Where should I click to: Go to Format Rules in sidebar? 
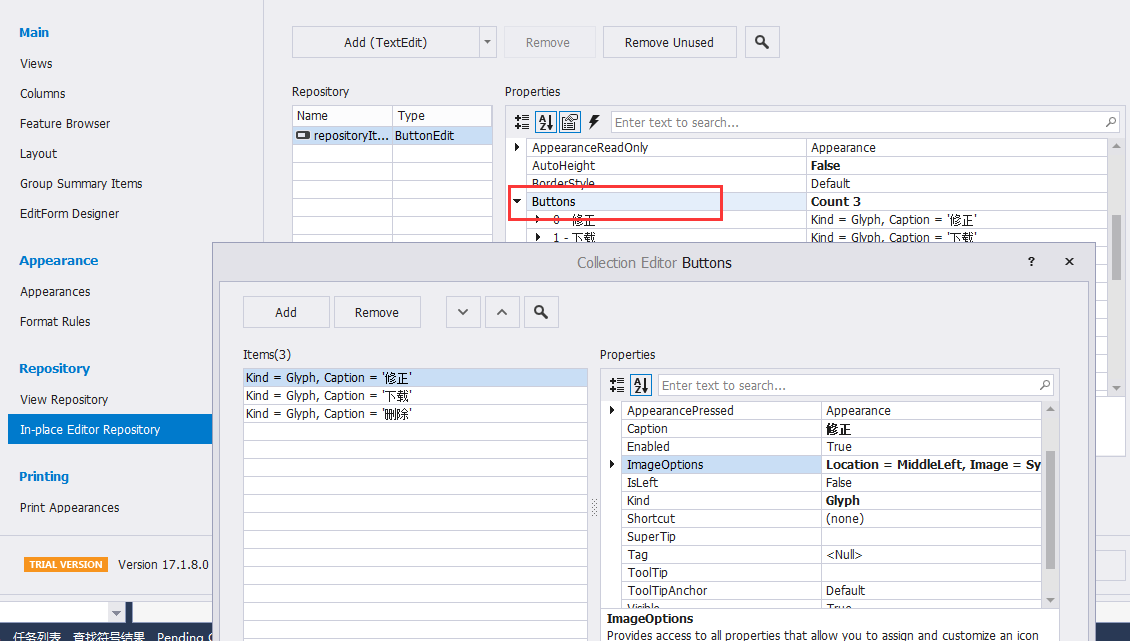[x=55, y=321]
